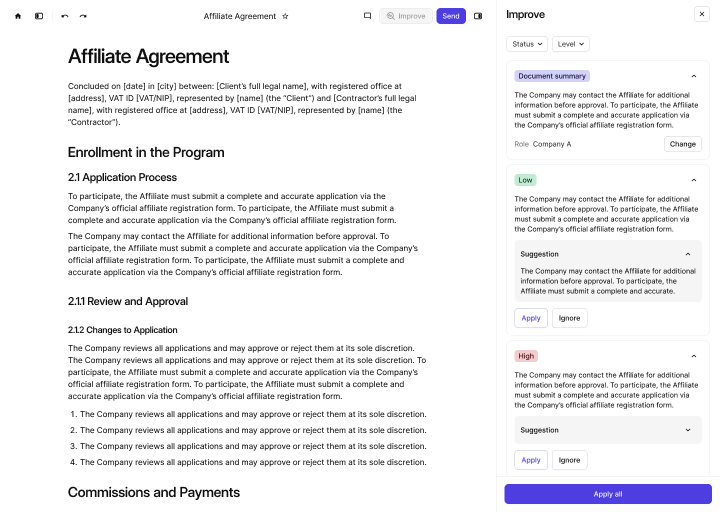Expand the Suggestion in High card
Image resolution: width=720 pixels, height=512 pixels.
(688, 430)
